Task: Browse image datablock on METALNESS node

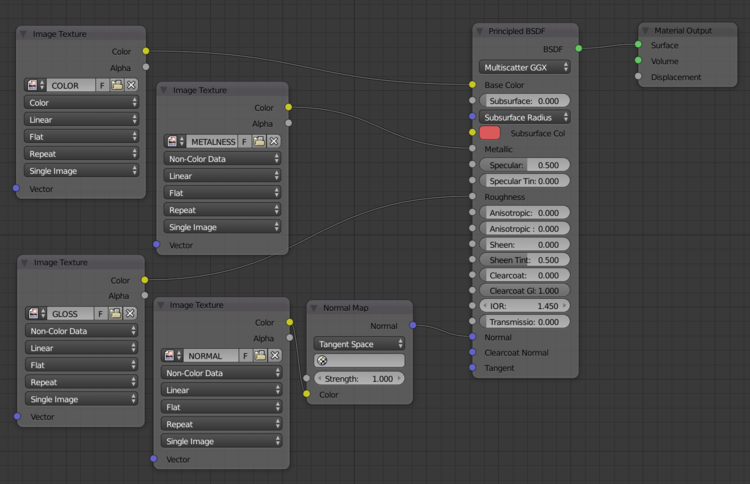Action: 173,142
